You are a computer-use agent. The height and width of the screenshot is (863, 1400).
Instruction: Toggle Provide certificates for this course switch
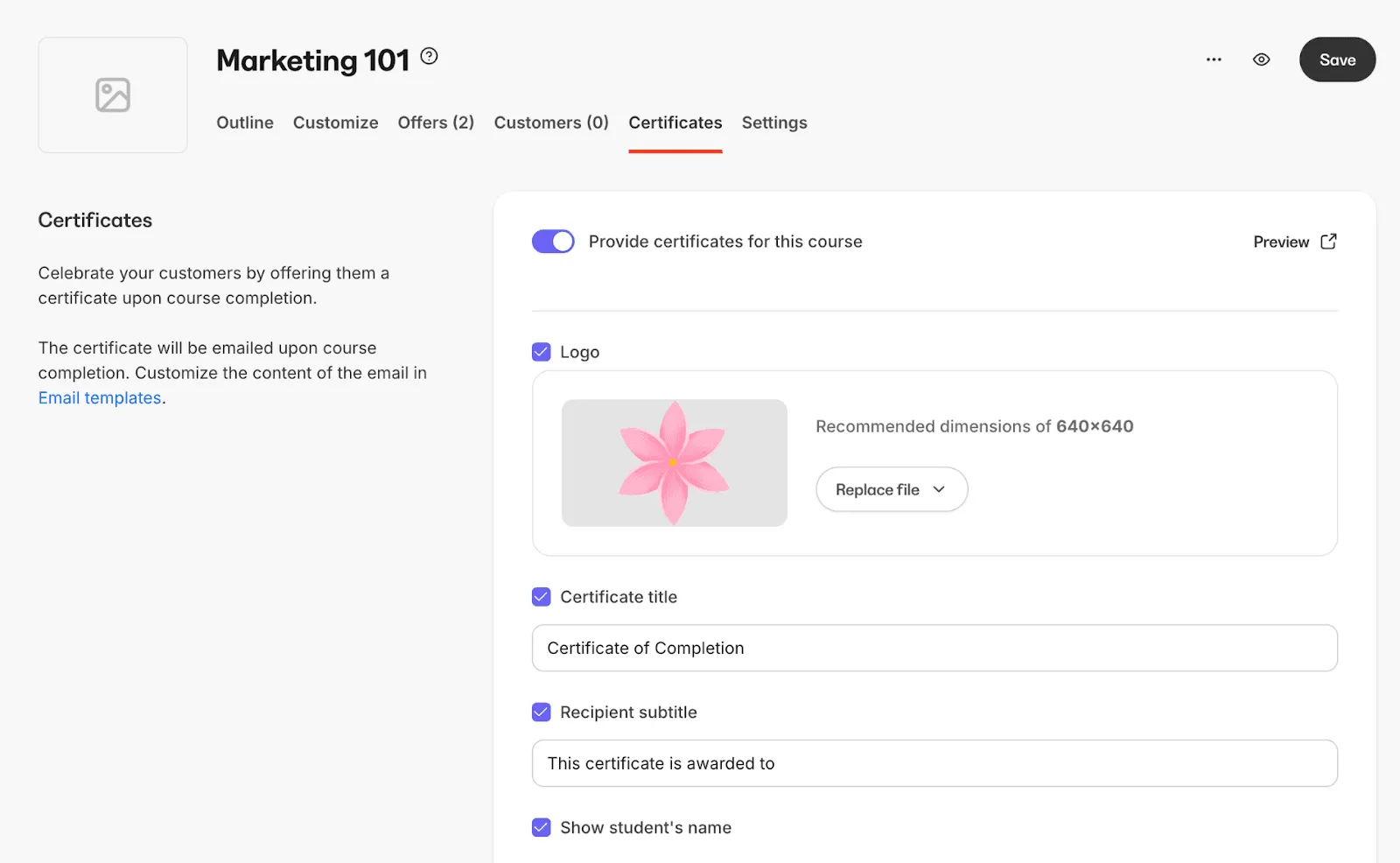553,242
